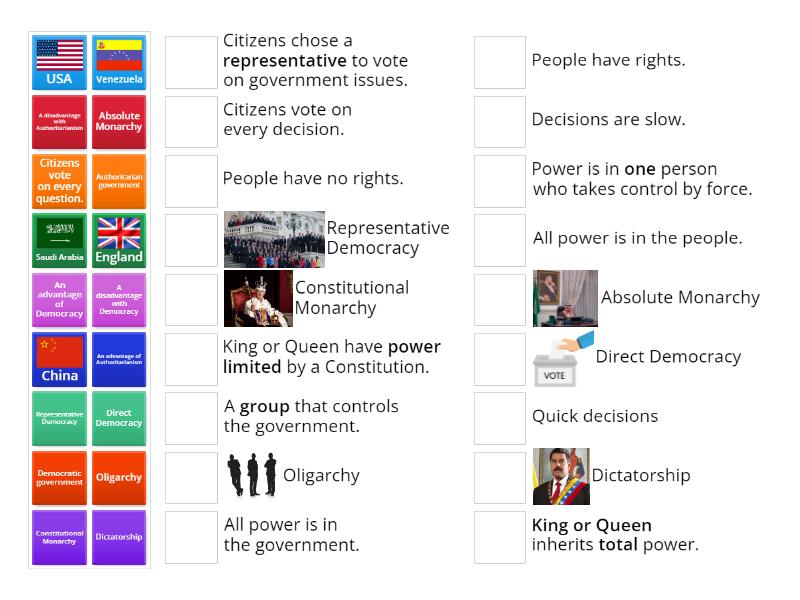Click the Saudi Arabia flag tile

(59, 239)
